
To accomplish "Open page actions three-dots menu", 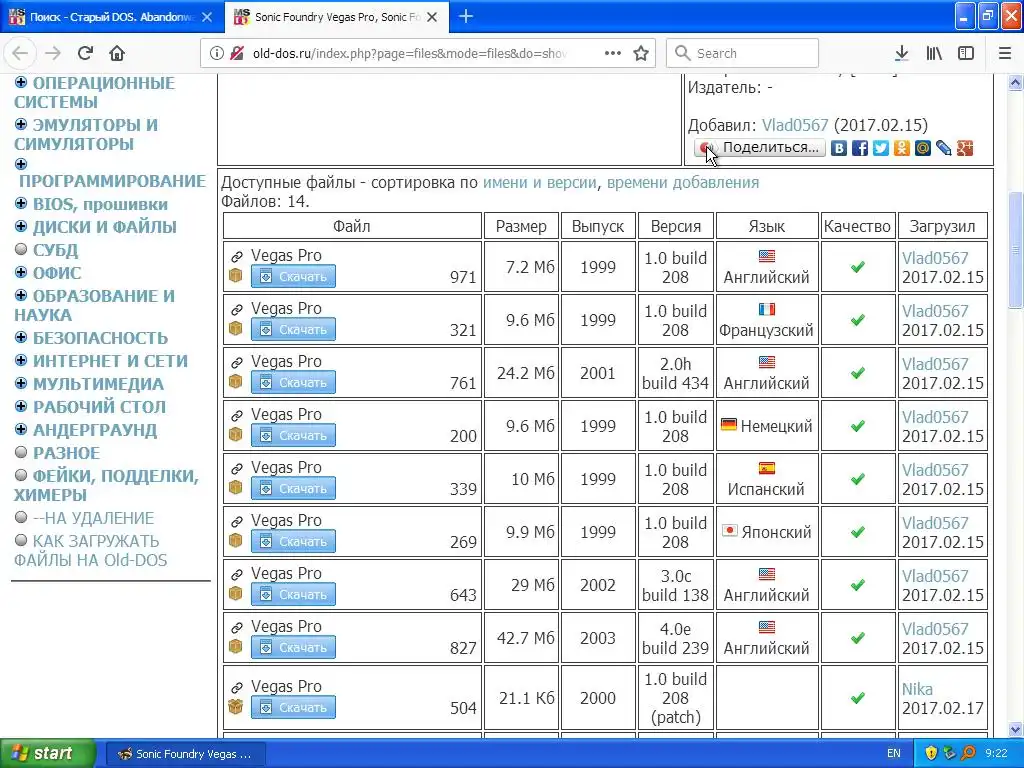I will click(613, 53).
